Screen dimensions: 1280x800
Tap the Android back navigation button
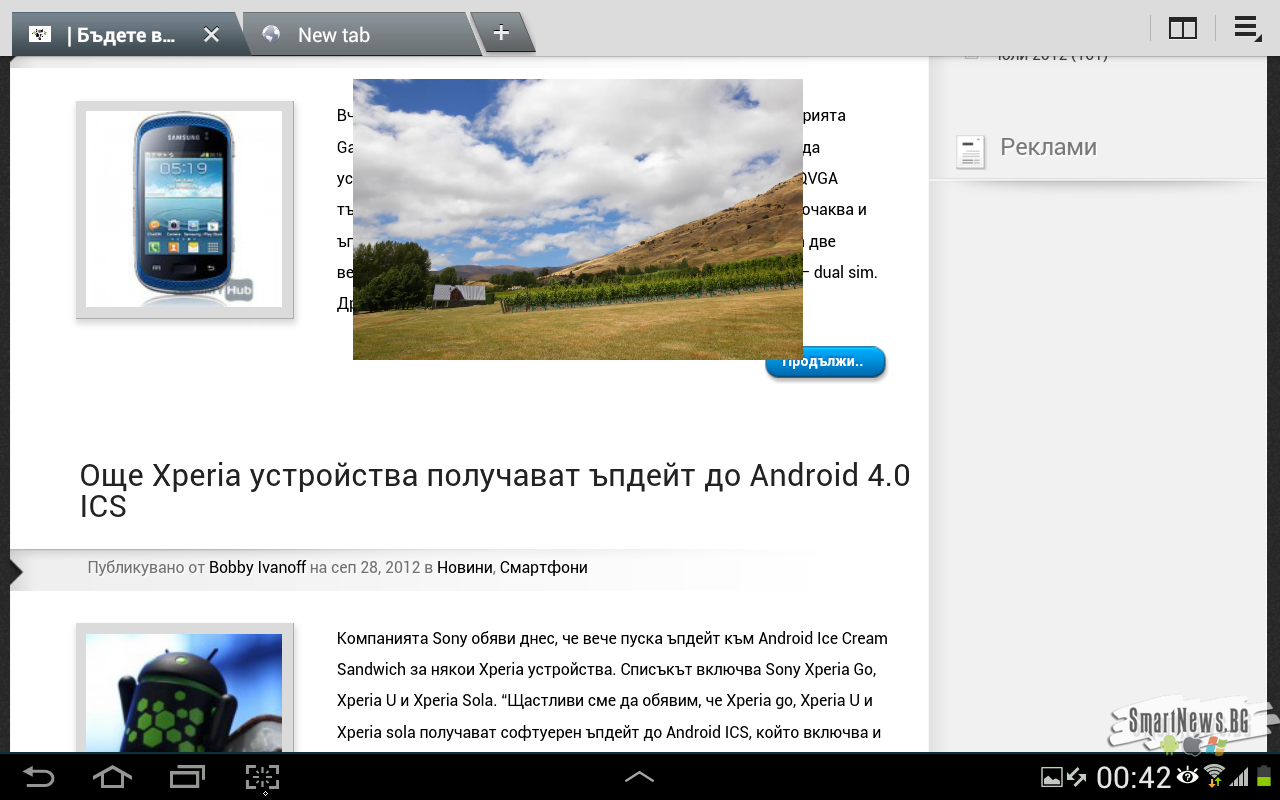coord(39,777)
